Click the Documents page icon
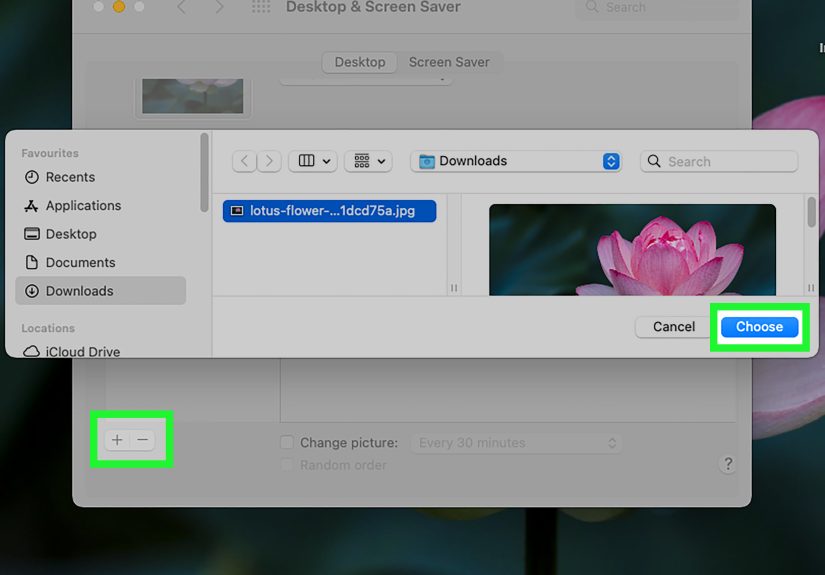825x575 pixels. point(32,262)
